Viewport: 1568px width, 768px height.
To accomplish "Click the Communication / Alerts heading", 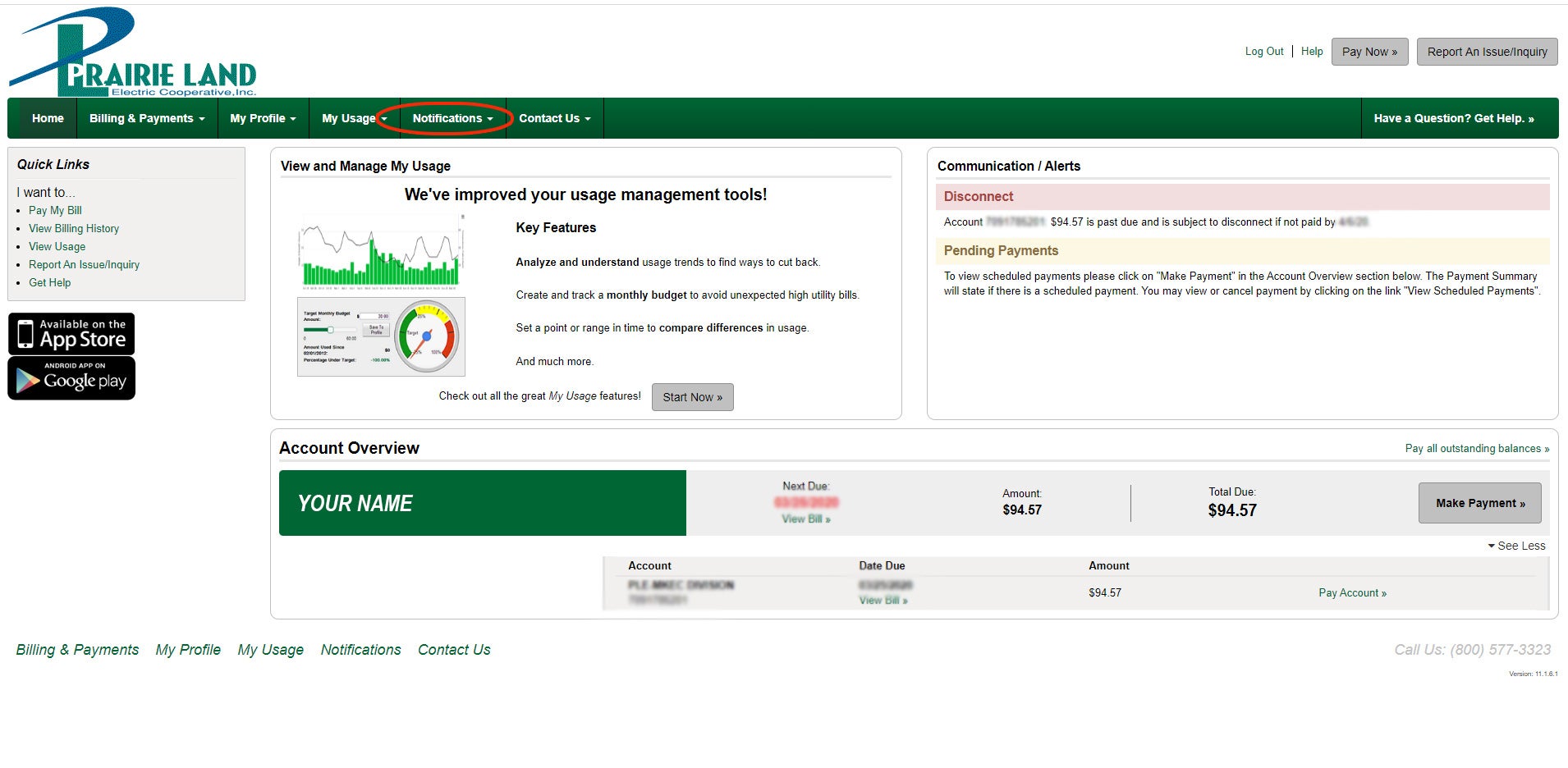I will (1008, 166).
